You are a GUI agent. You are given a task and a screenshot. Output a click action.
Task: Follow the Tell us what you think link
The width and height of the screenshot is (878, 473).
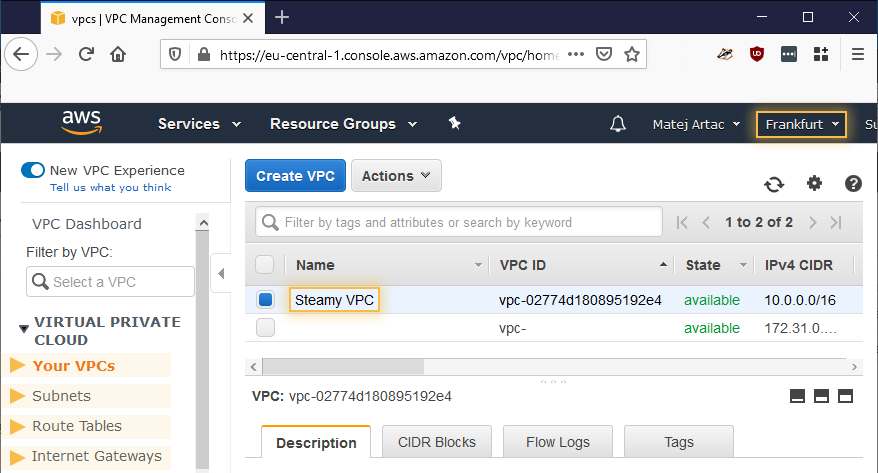pyautogui.click(x=110, y=188)
